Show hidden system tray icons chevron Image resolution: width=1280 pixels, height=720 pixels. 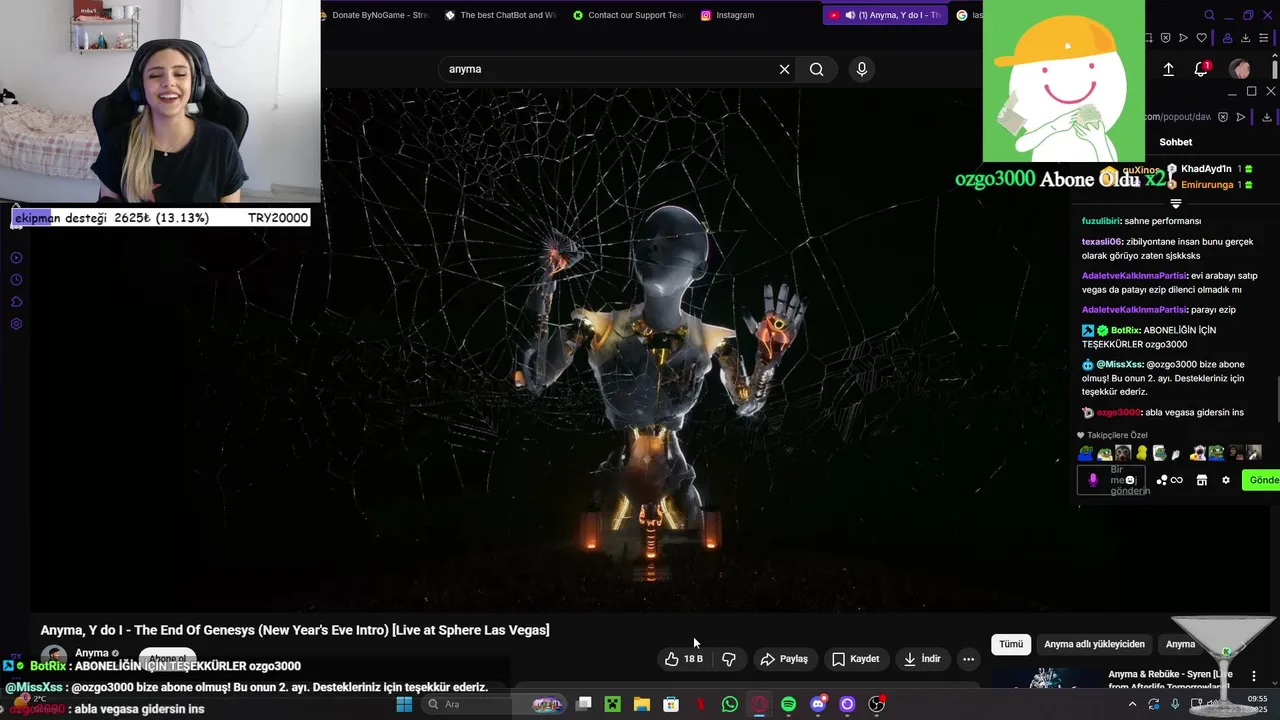tap(1132, 704)
